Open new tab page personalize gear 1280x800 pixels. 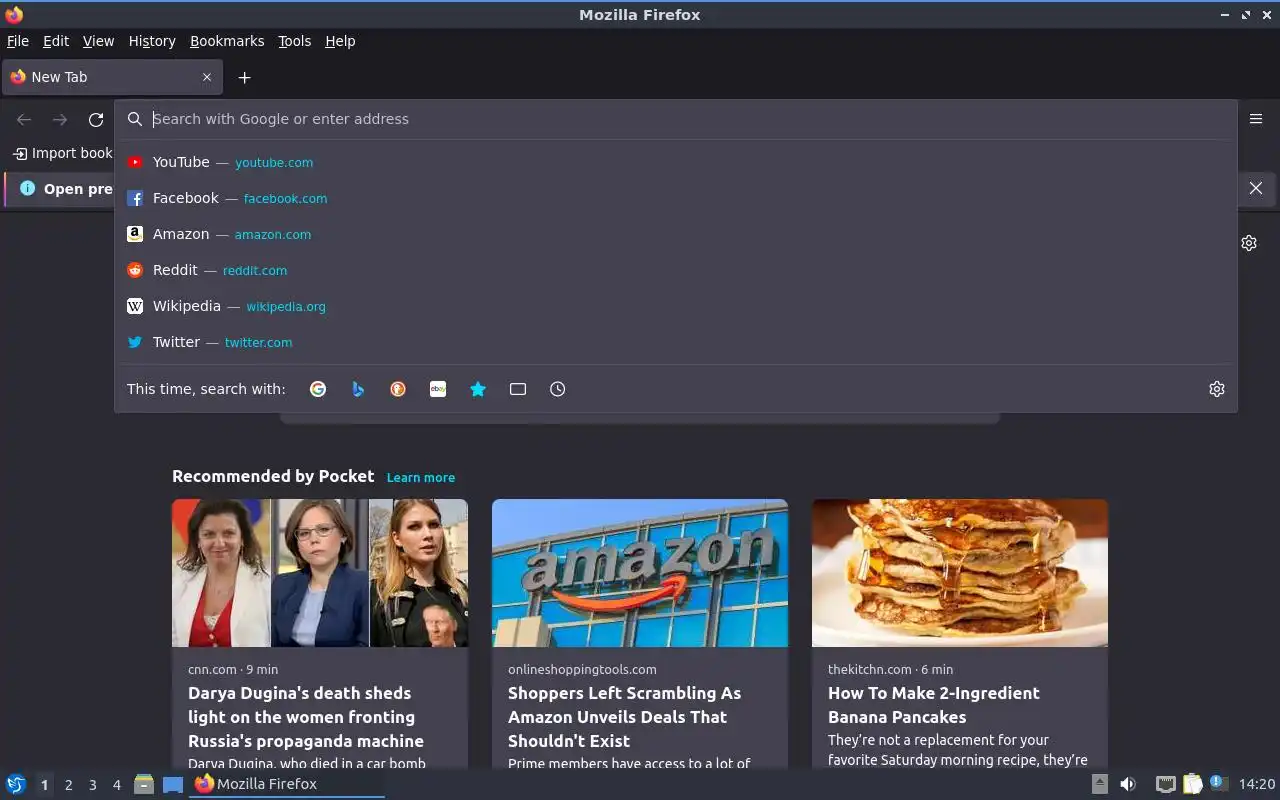tap(1249, 243)
